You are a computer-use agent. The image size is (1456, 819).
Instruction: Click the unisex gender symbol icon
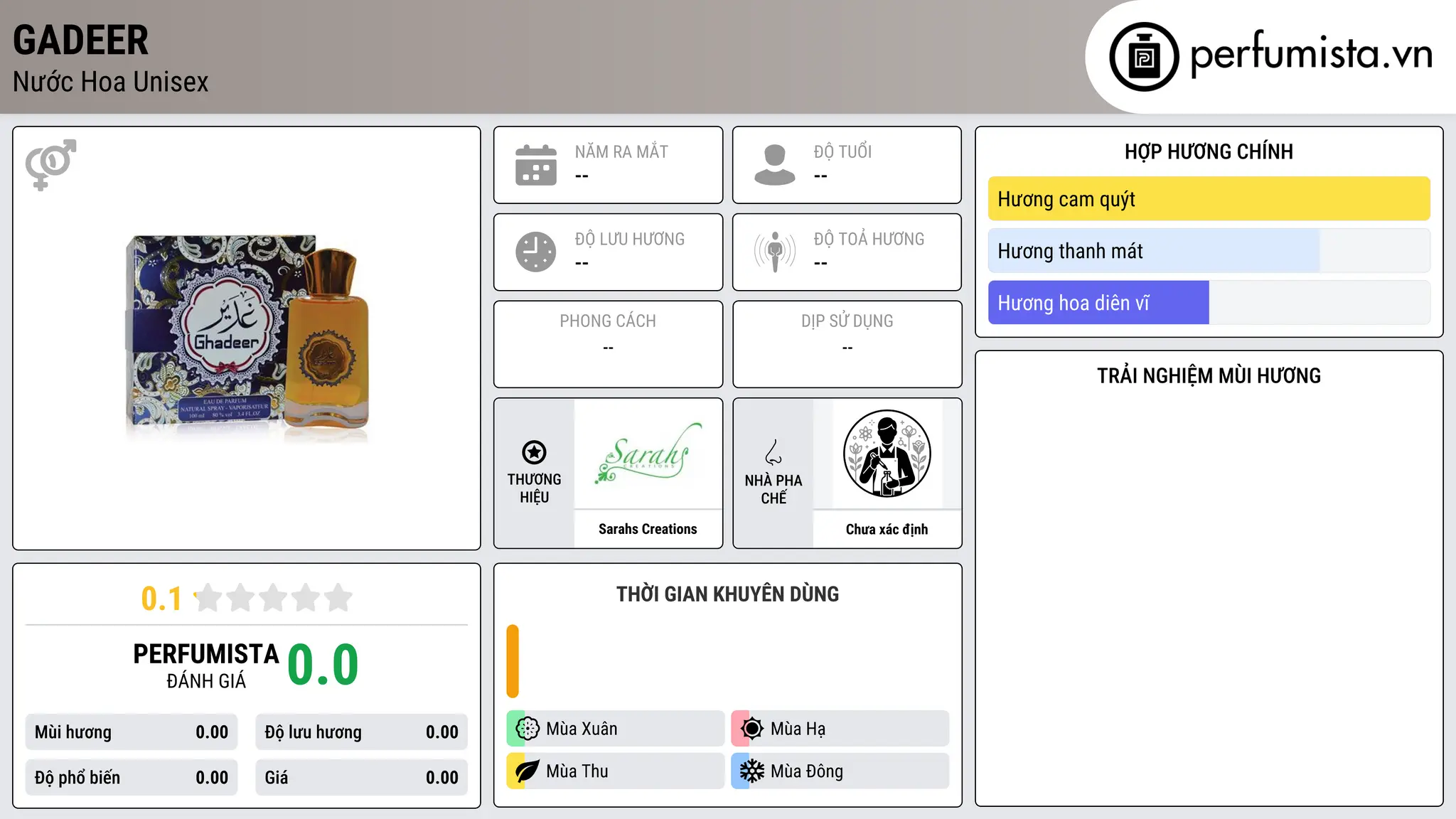point(50,164)
